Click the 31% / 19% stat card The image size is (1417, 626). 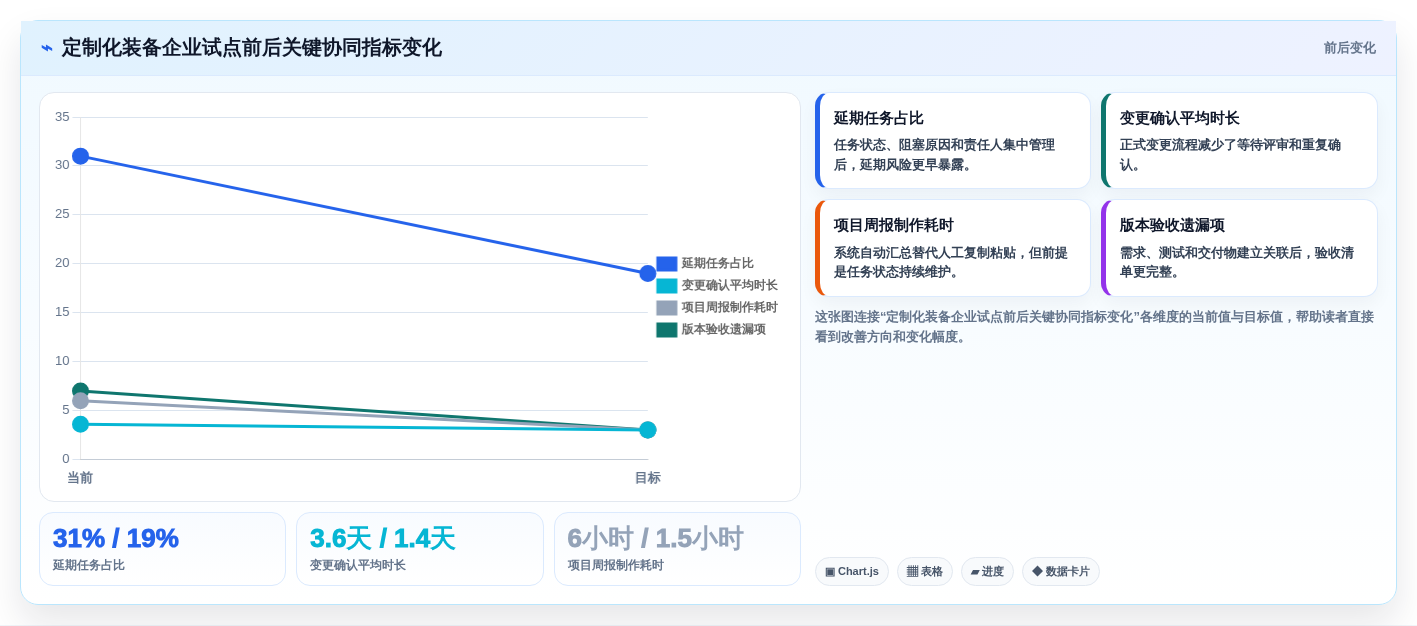tap(162, 549)
